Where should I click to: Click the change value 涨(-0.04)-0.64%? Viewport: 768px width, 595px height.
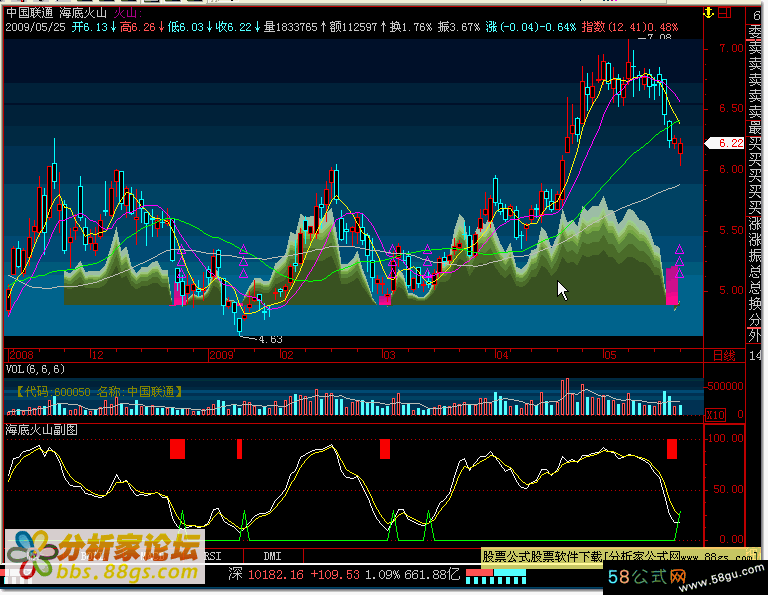coord(531,27)
